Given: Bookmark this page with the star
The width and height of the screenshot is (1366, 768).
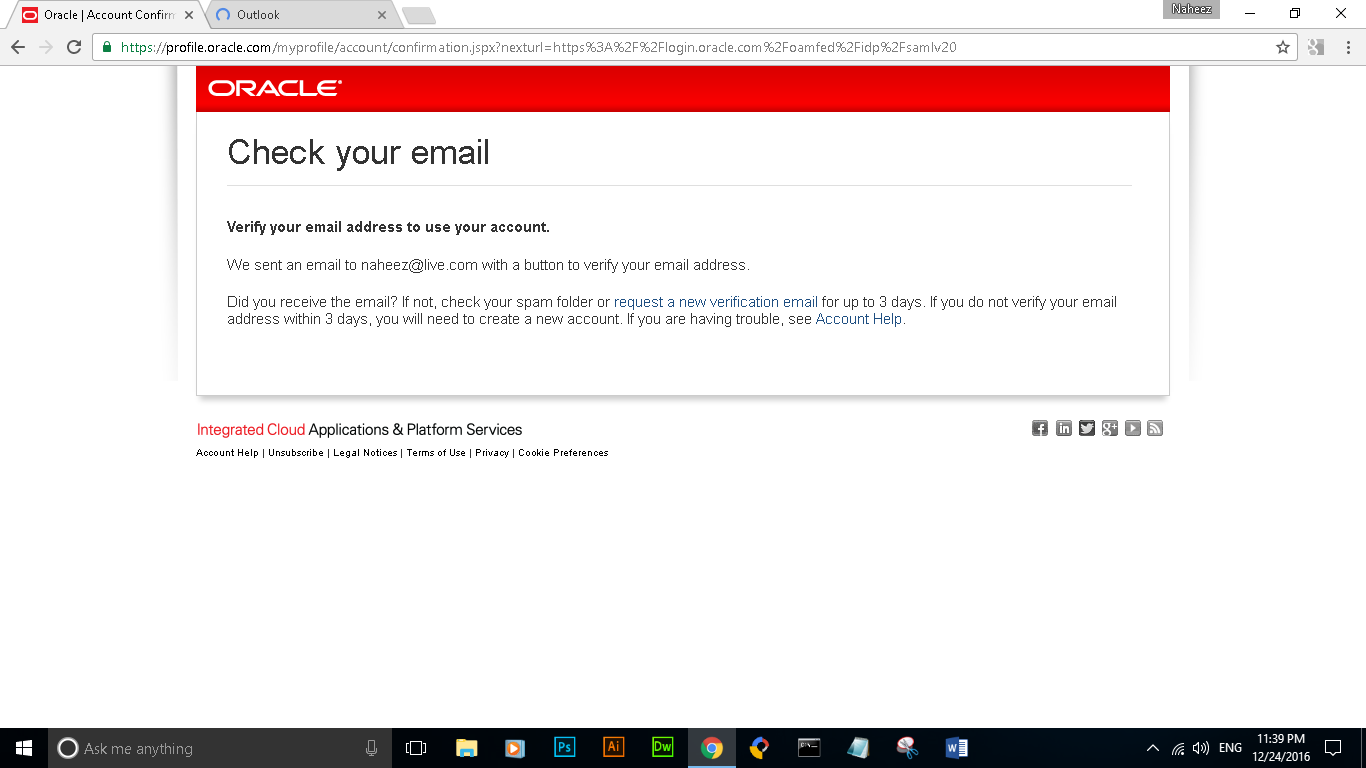Looking at the screenshot, I should 1283,47.
